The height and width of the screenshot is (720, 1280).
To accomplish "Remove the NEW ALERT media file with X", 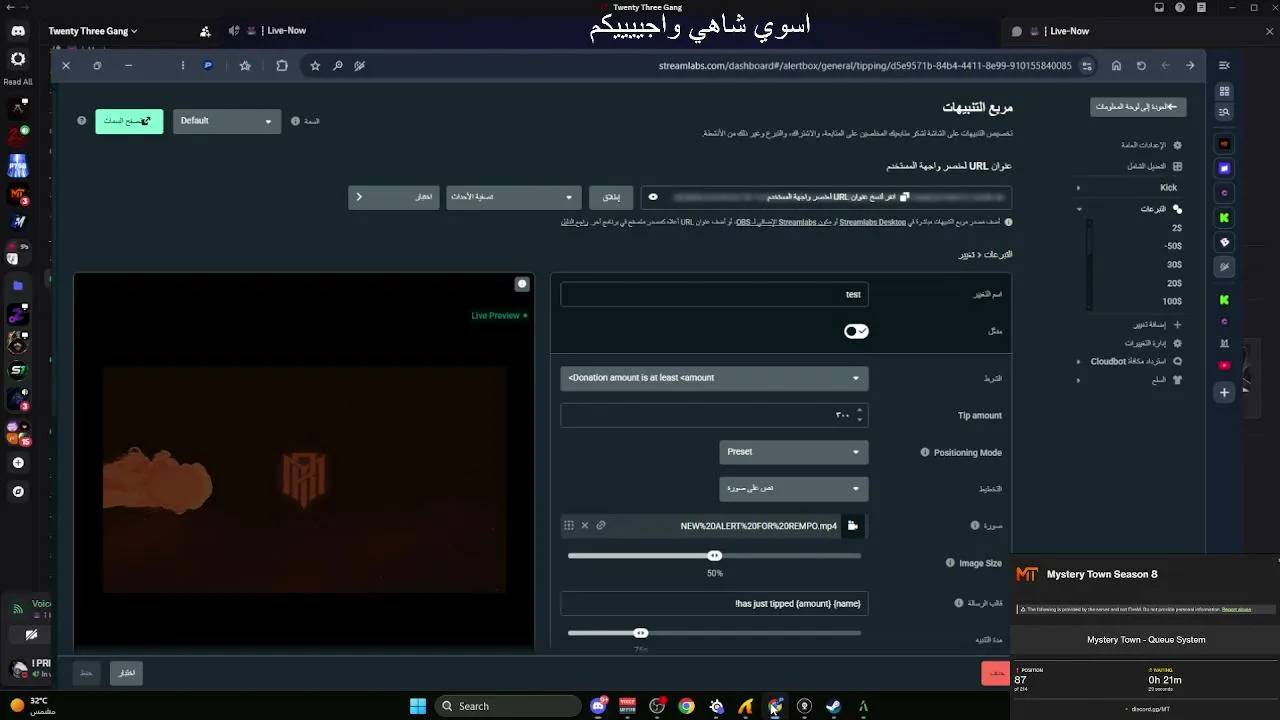I will coord(585,526).
